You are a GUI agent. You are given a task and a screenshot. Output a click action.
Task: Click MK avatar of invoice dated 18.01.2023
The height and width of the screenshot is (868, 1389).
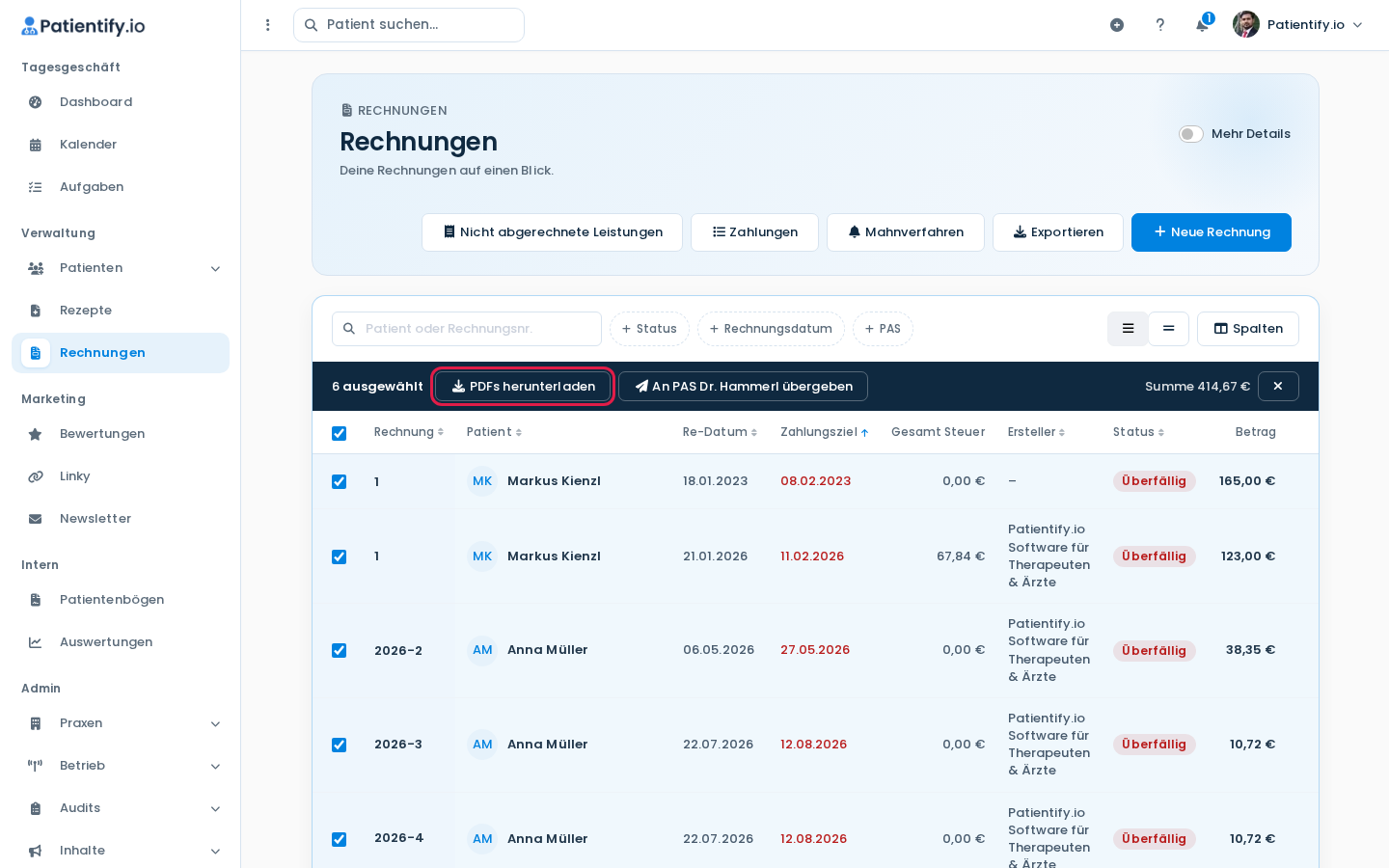[x=482, y=481]
